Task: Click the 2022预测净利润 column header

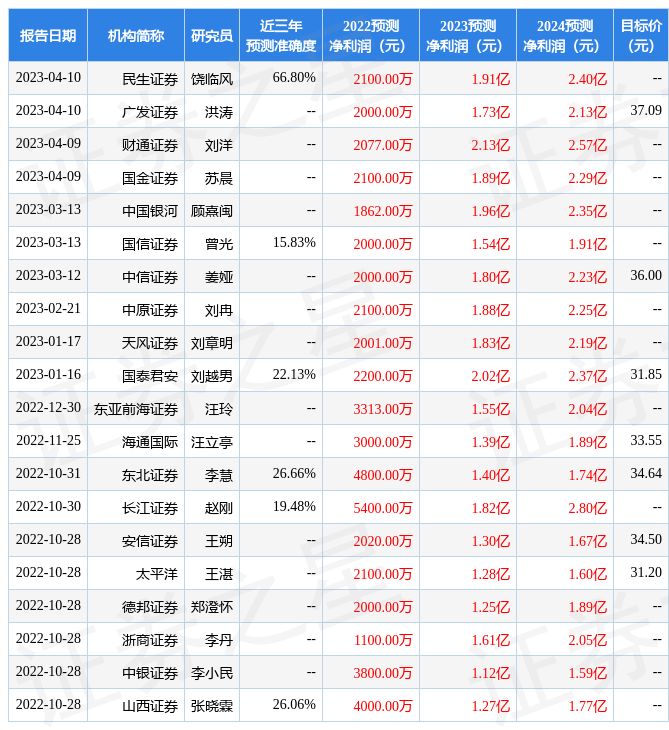Action: point(370,36)
